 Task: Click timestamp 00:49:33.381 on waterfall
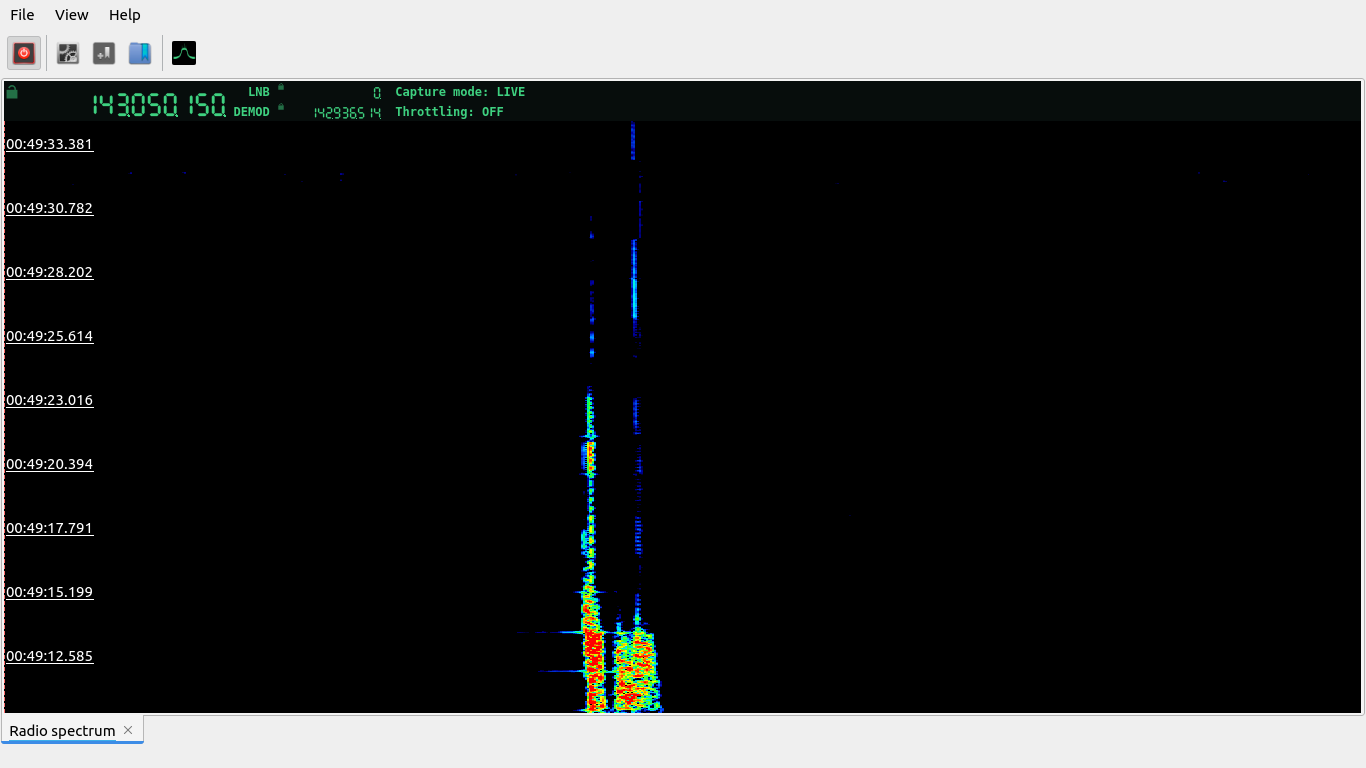click(49, 144)
